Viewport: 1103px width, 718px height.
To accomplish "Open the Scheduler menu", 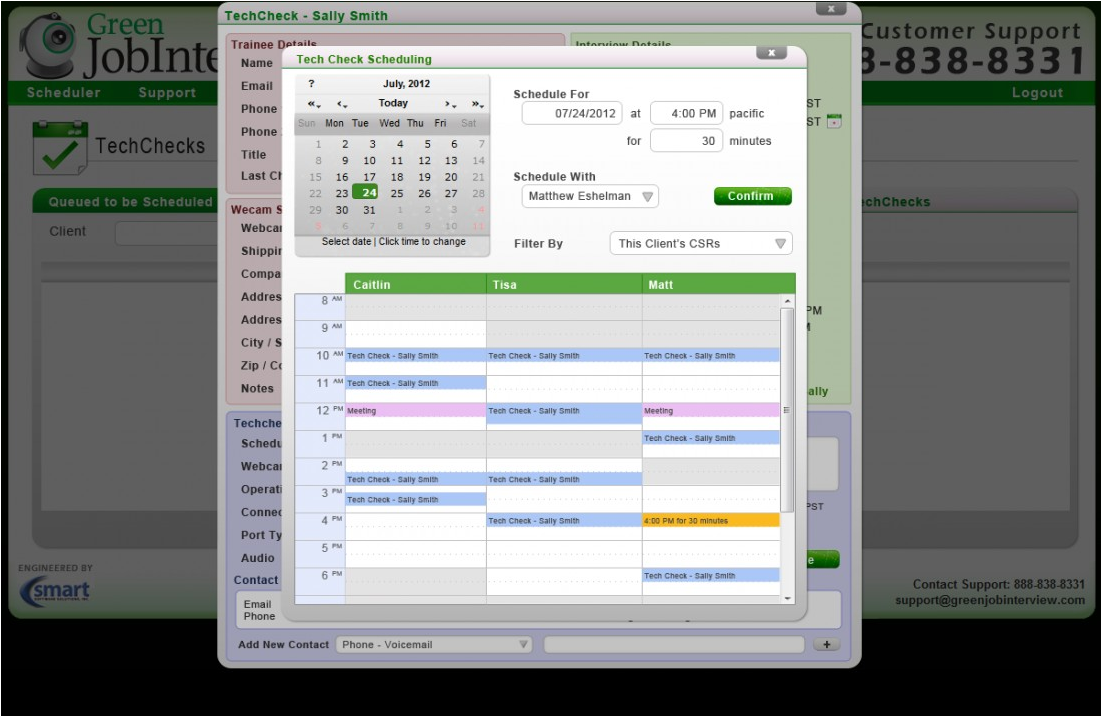I will [x=63, y=93].
